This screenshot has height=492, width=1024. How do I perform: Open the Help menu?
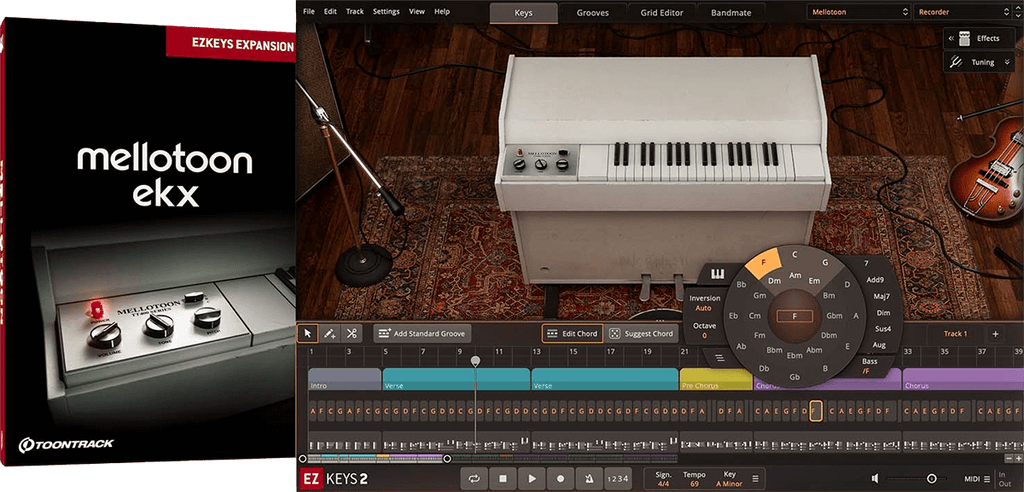tap(442, 12)
